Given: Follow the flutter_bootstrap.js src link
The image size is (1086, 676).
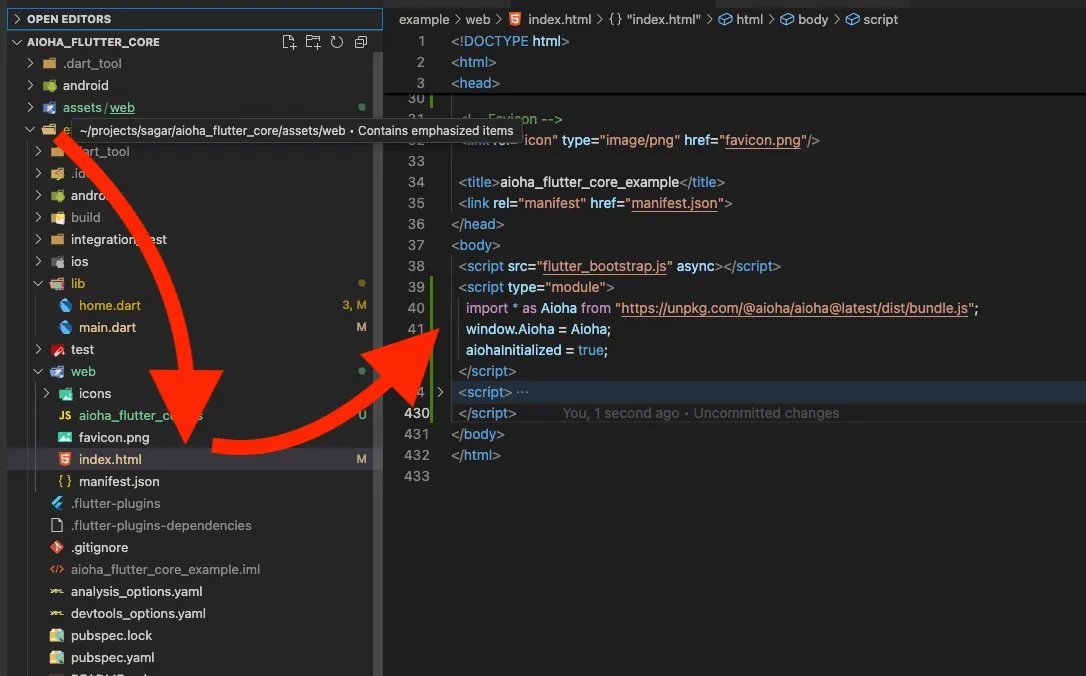Looking at the screenshot, I should point(604,267).
